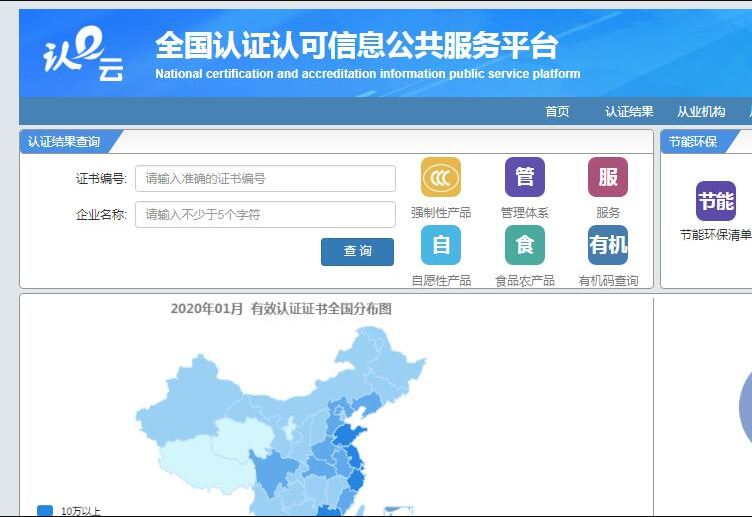Image resolution: width=752 pixels, height=517 pixels.
Task: Click the 10万以上 legend color swatch
Action: (45, 511)
